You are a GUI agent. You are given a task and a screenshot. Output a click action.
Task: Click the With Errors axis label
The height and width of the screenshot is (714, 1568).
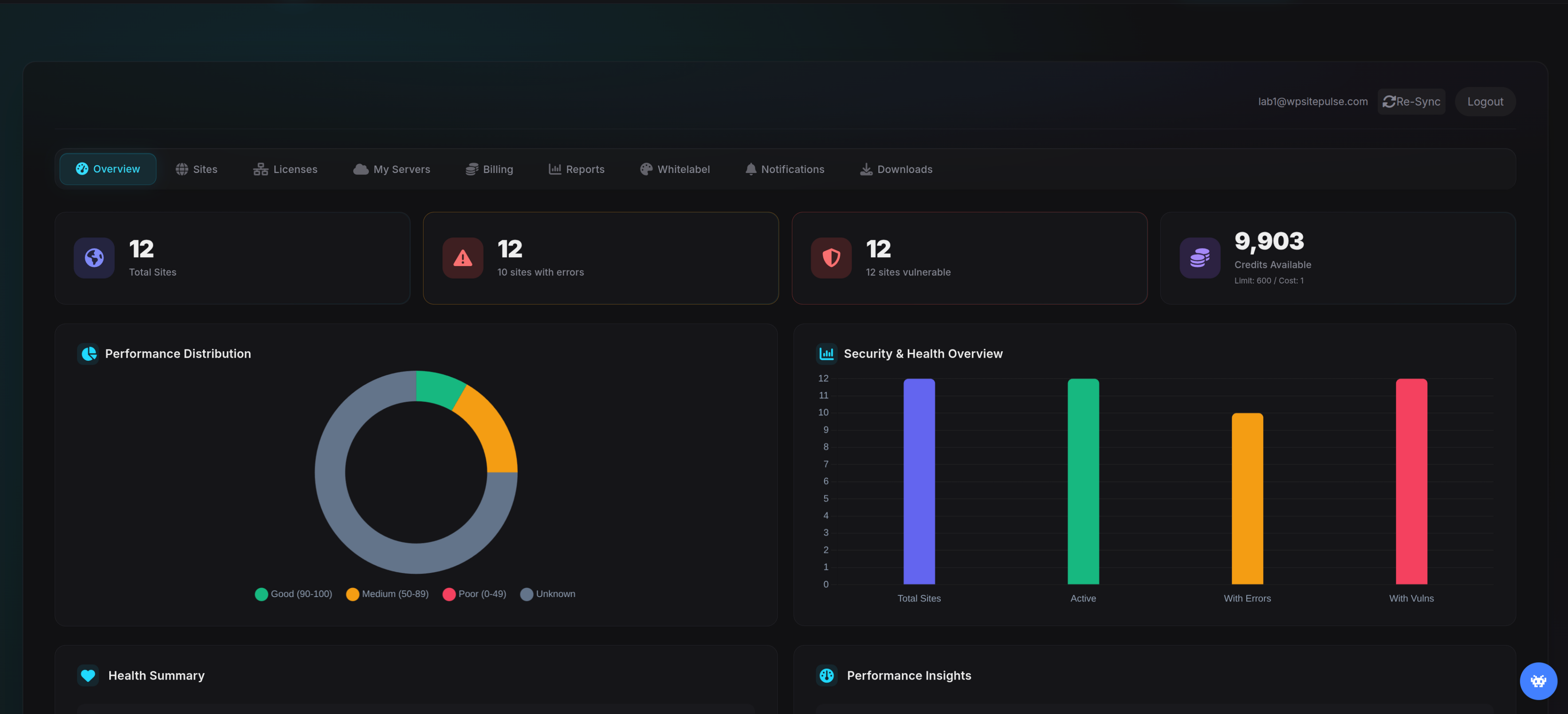coord(1247,598)
